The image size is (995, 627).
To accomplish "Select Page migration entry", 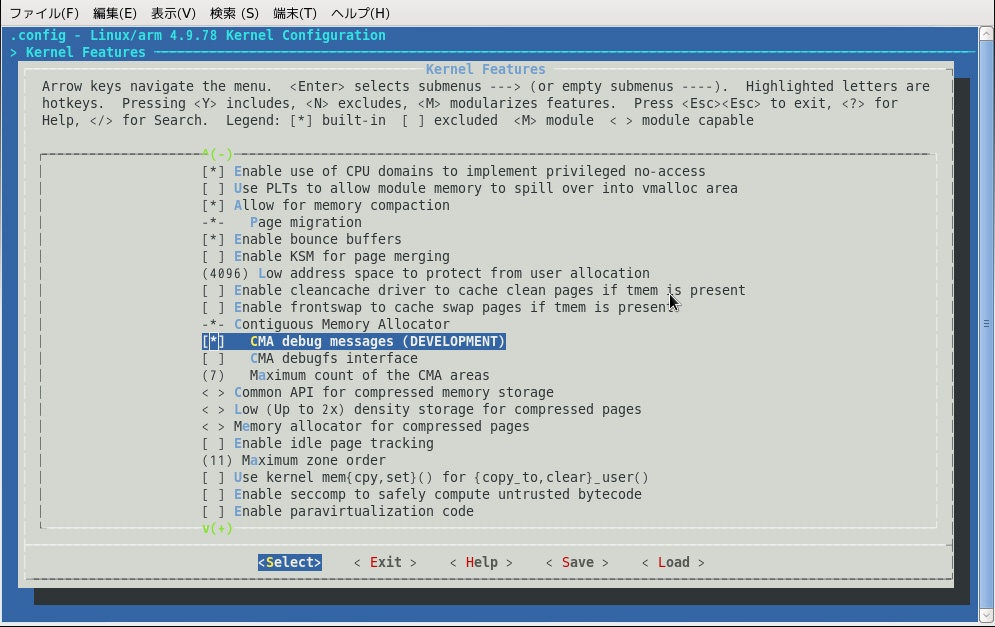I will pos(282,223).
